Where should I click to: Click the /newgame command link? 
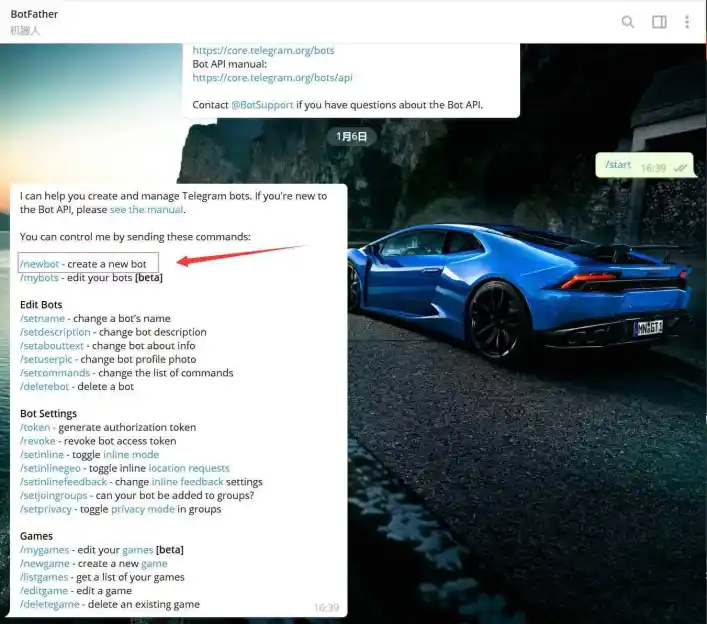coord(45,564)
